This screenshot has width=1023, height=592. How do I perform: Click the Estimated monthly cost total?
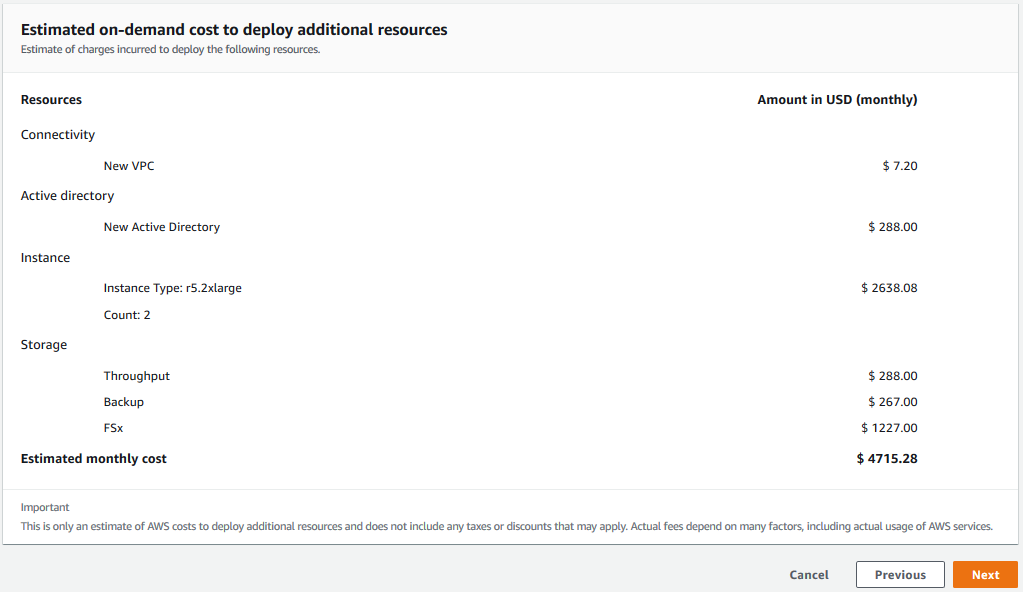click(x=94, y=458)
